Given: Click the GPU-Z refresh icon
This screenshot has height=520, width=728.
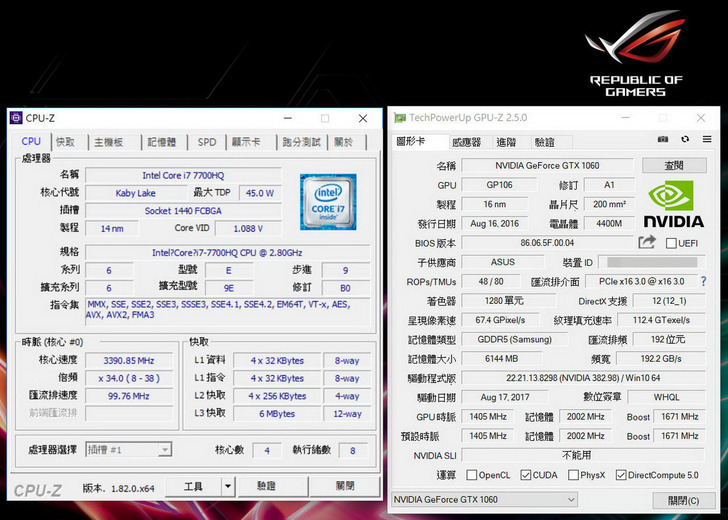Looking at the screenshot, I should point(685,141).
